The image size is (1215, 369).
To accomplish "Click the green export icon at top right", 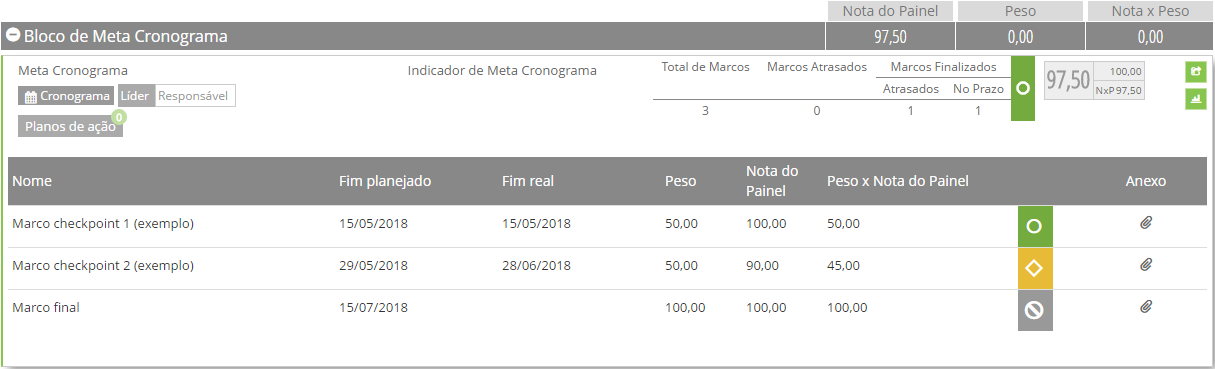I will tap(1195, 72).
